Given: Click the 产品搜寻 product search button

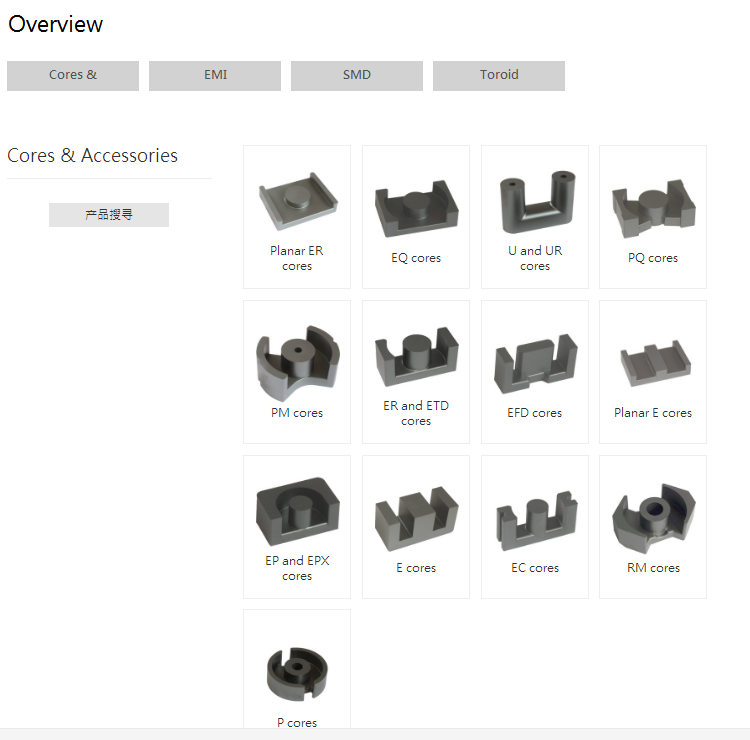Looking at the screenshot, I should tap(109, 215).
